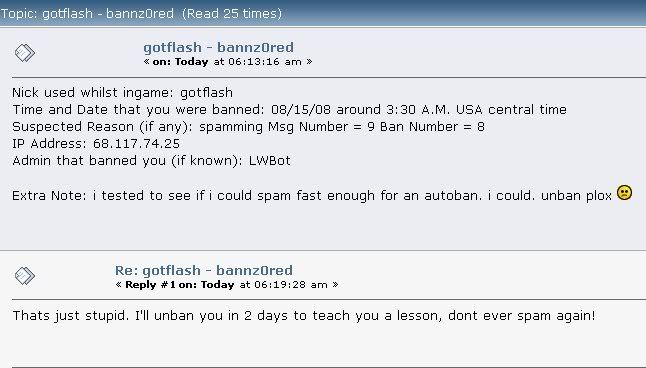Open the 'gotflash - bannz0red' post title link
Image resolution: width=646 pixels, height=368 pixels.
tap(218, 47)
